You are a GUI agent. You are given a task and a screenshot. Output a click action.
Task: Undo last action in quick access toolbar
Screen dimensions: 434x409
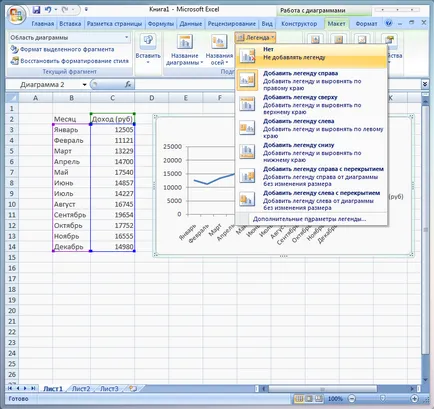(48, 10)
